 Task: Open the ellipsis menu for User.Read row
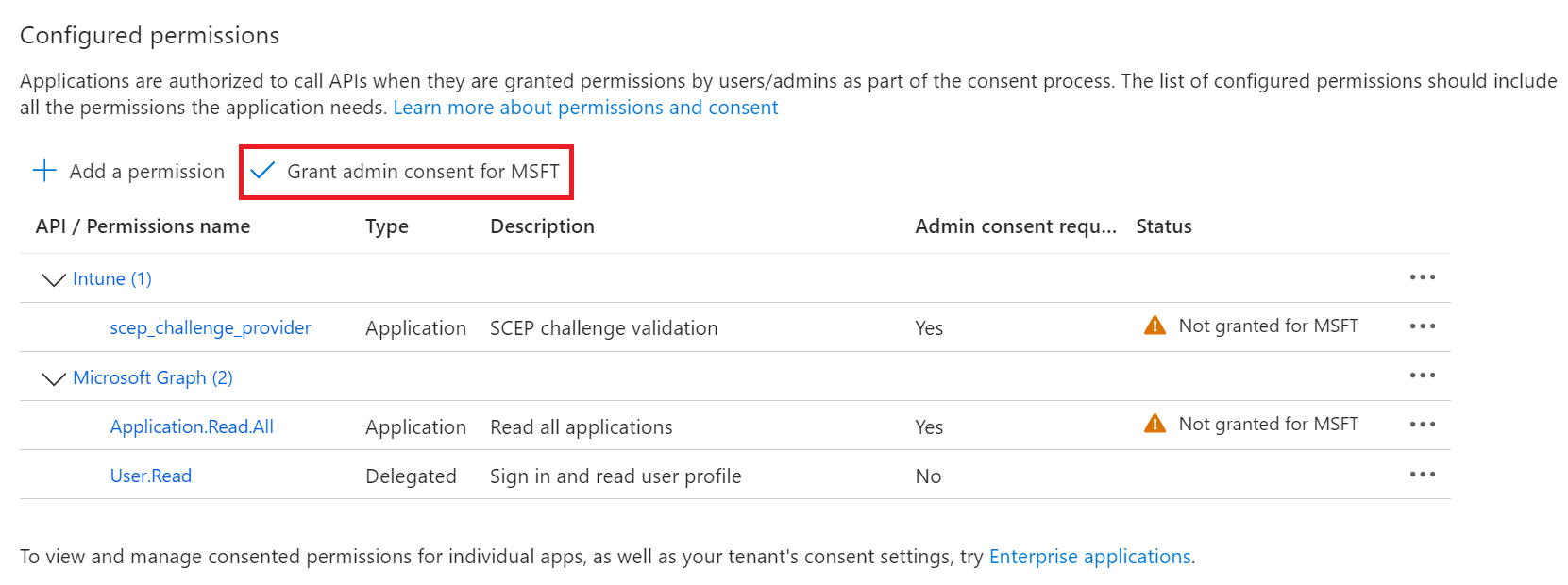click(1422, 475)
